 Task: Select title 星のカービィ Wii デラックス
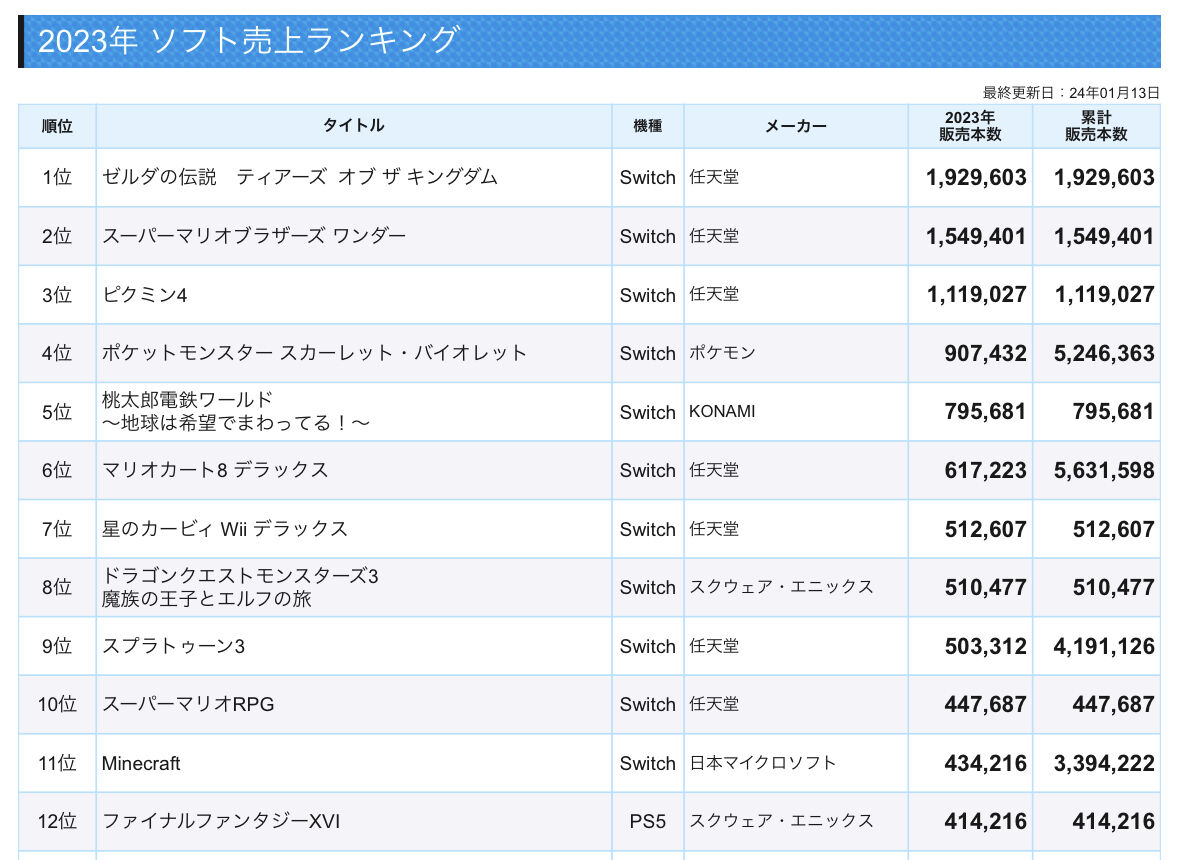[x=225, y=529]
